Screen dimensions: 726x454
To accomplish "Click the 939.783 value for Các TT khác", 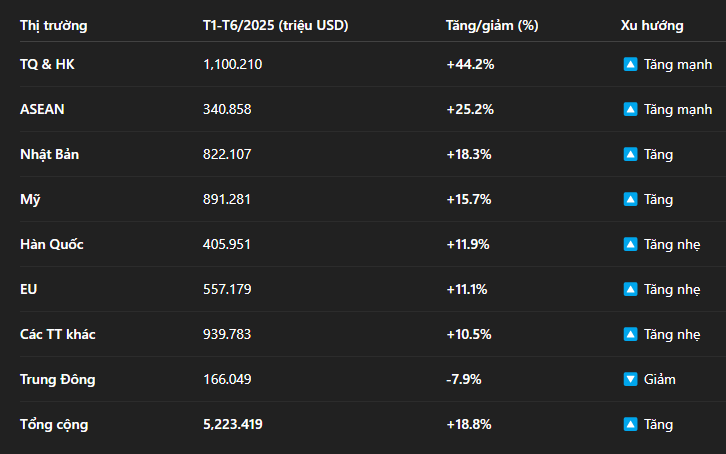I will pos(227,334).
